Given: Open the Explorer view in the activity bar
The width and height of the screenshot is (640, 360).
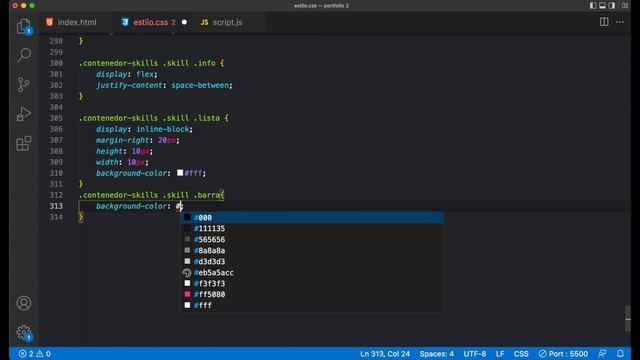Looking at the screenshot, I should tap(24, 27).
